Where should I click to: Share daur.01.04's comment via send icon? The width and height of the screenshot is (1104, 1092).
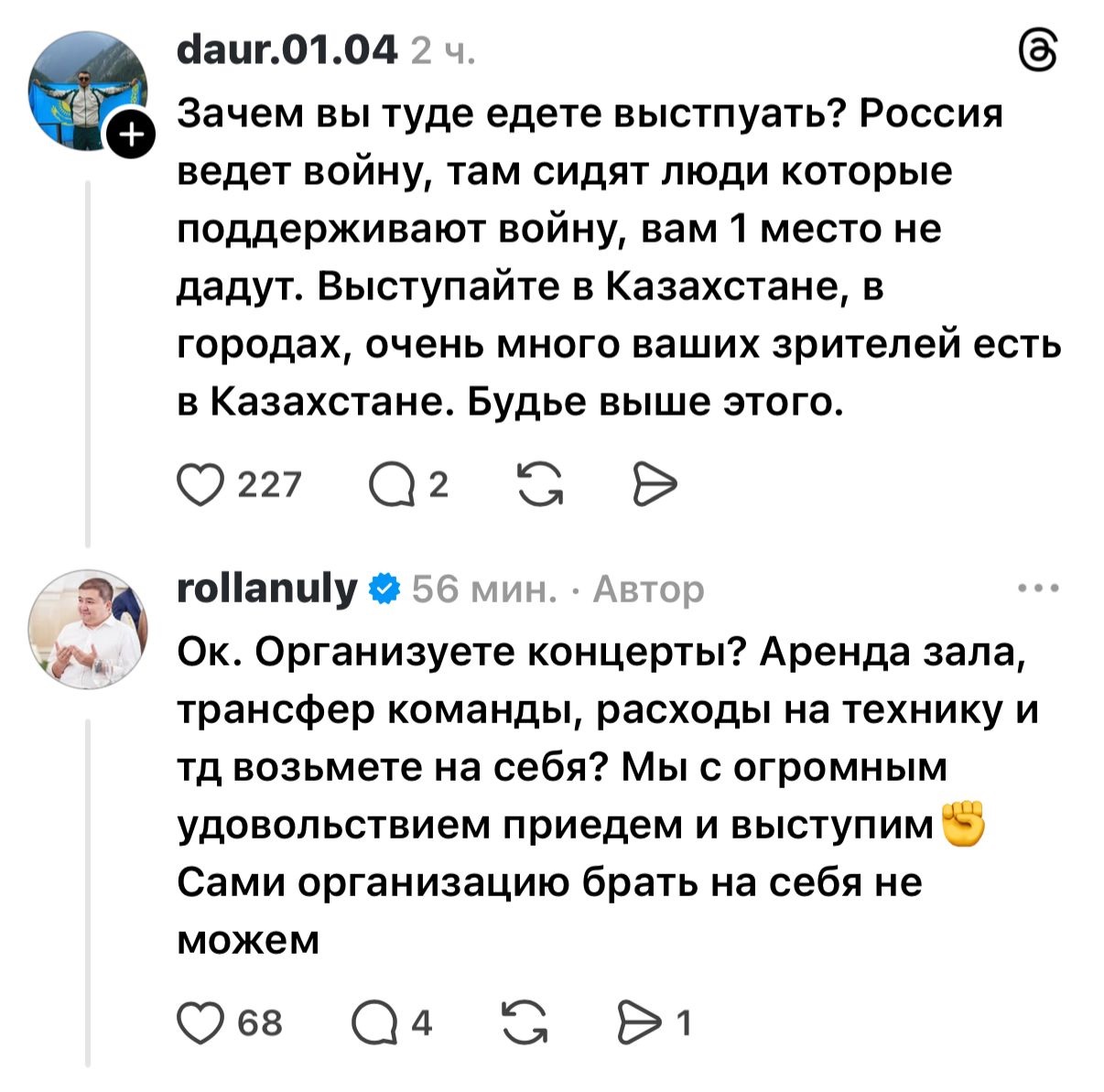655,484
